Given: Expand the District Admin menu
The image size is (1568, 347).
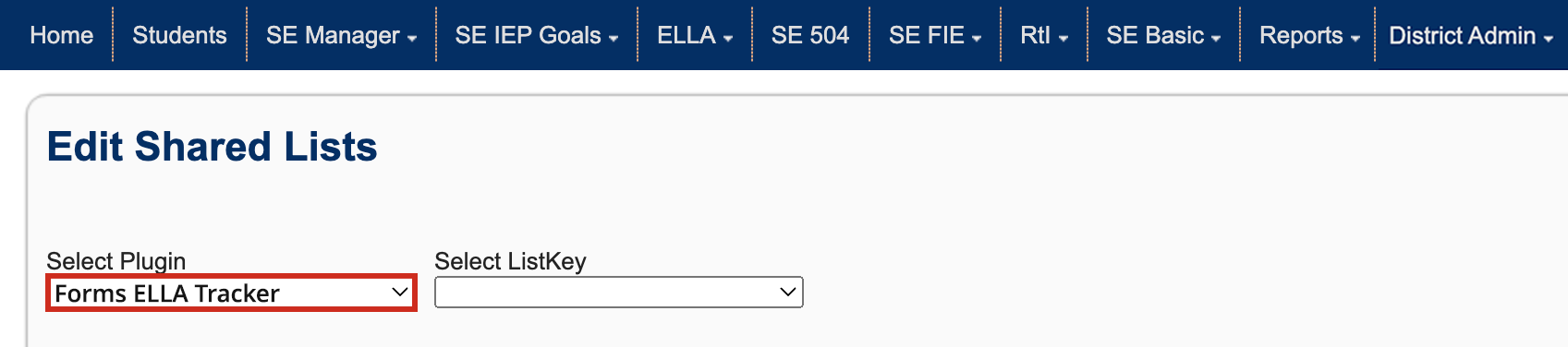Looking at the screenshot, I should coord(1471,35).
